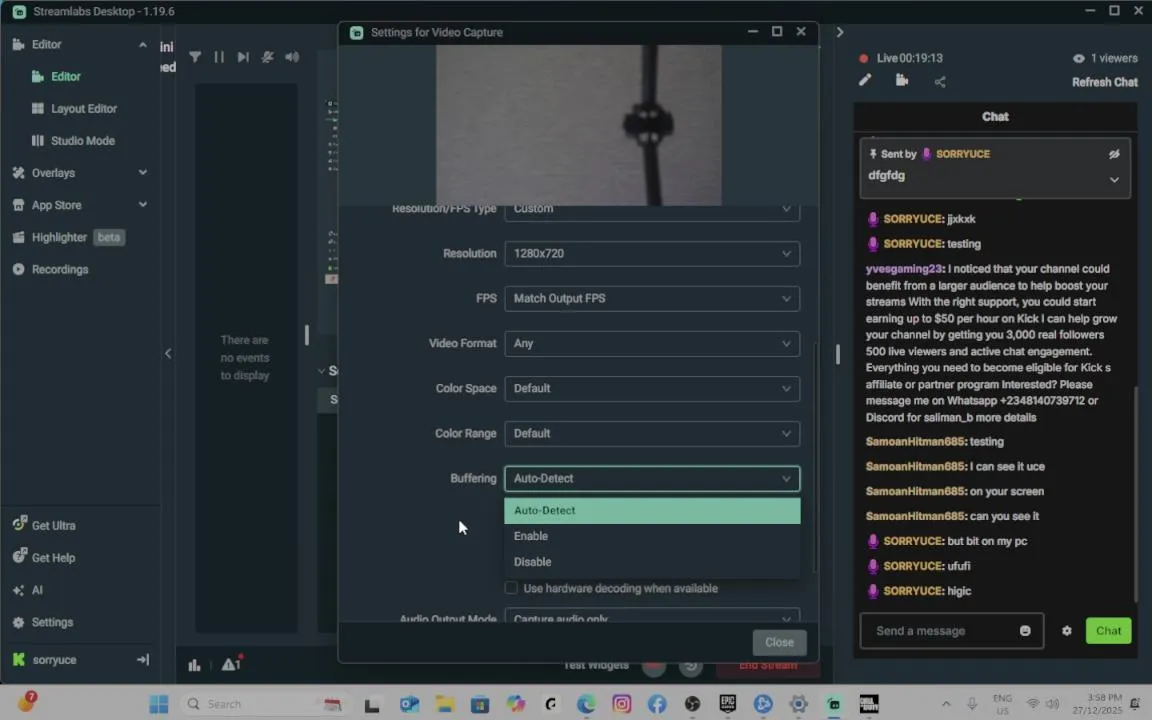Open the Highlighter beta item

[68, 237]
